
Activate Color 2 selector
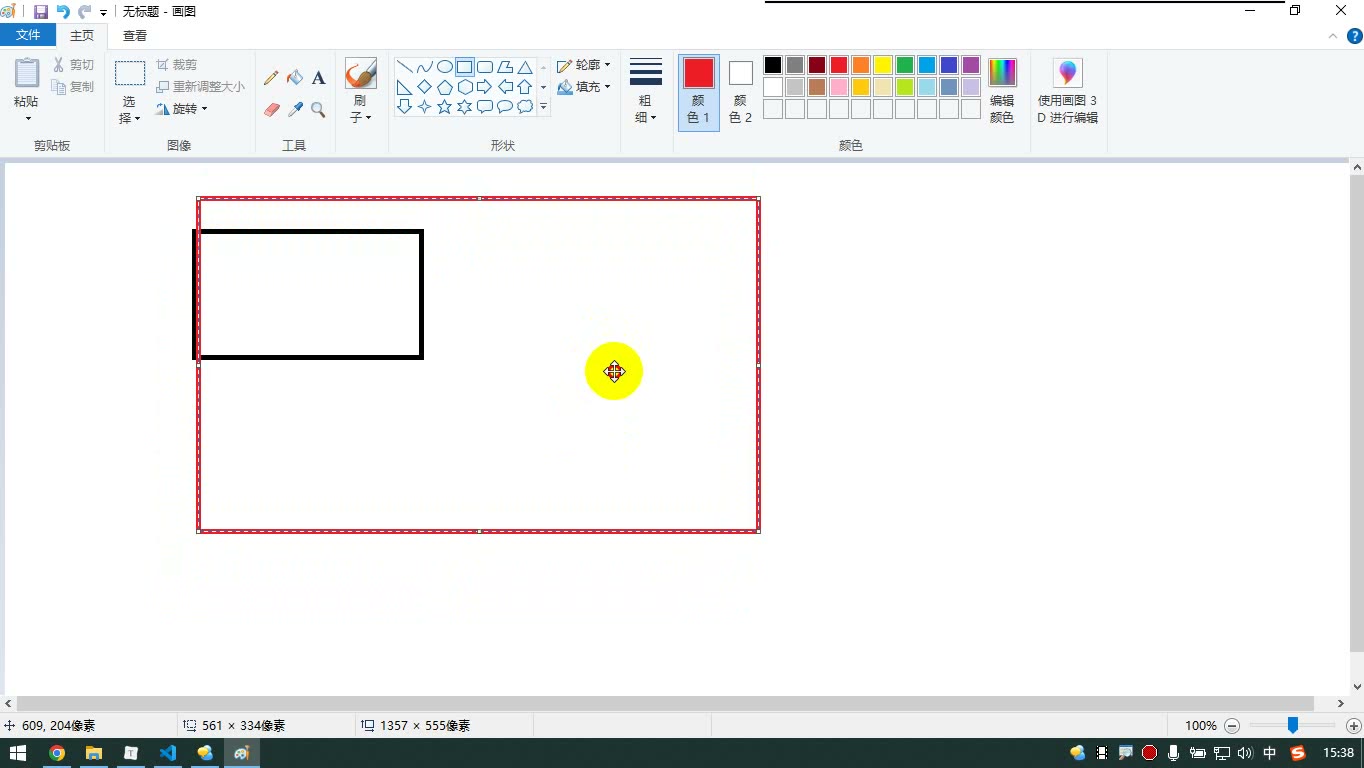(741, 91)
